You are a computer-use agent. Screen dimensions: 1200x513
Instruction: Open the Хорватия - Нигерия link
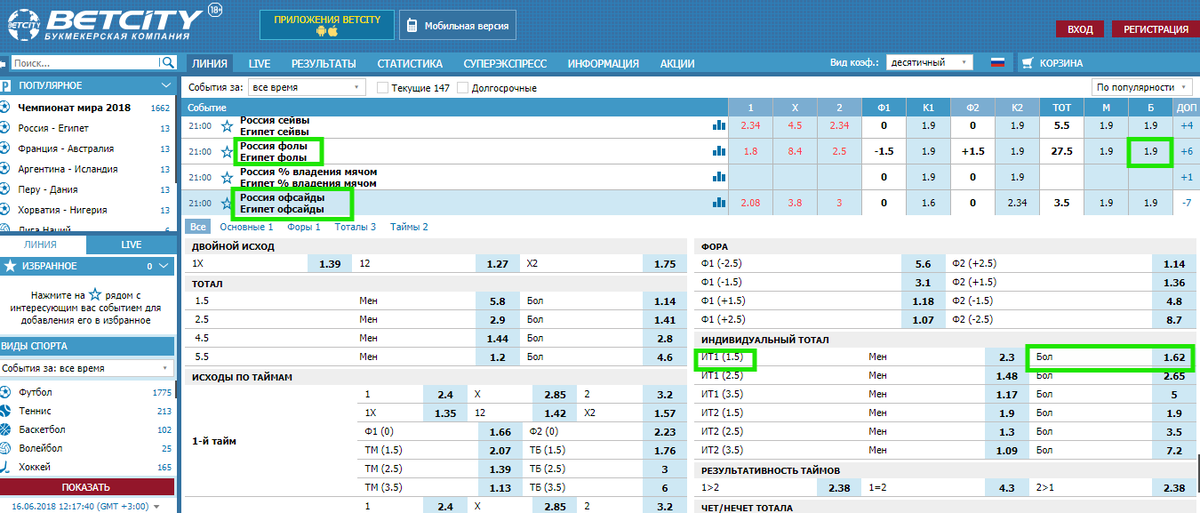click(62, 210)
